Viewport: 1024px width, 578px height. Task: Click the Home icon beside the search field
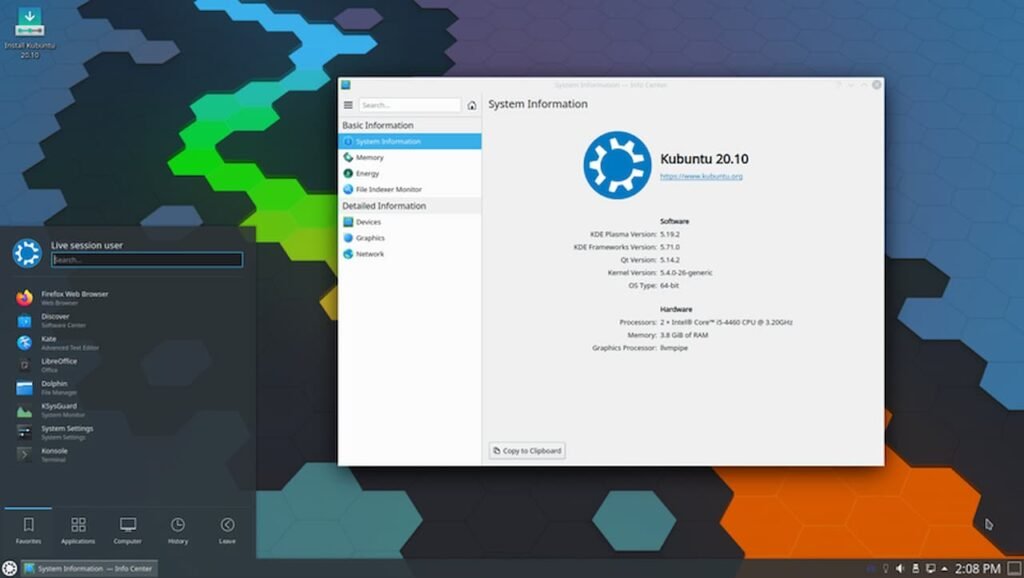(x=472, y=105)
